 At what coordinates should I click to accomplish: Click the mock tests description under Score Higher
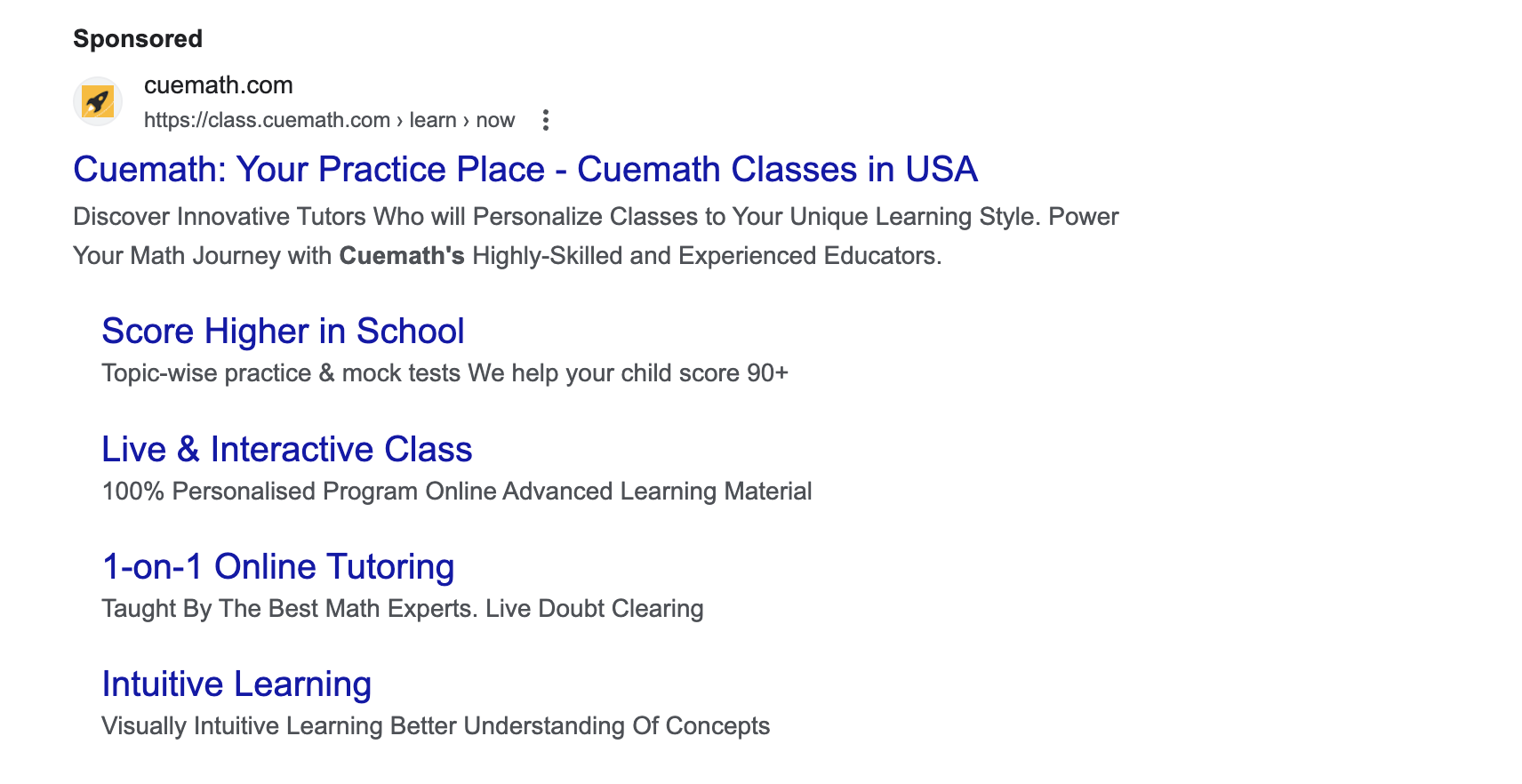(x=444, y=373)
